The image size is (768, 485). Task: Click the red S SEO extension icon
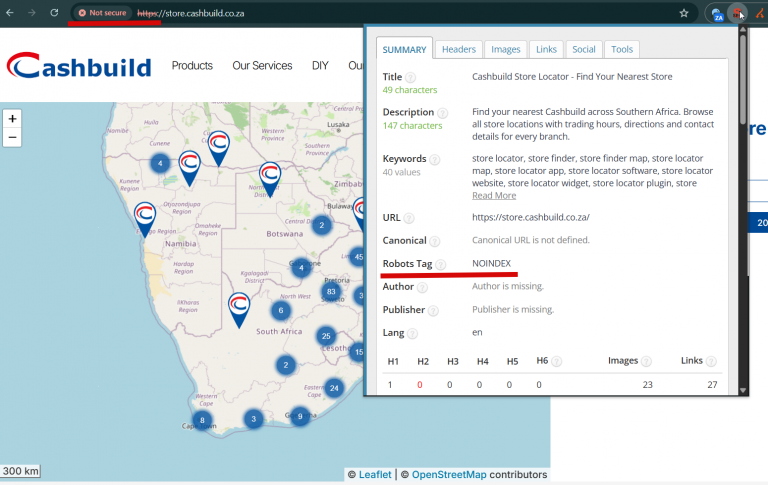click(x=737, y=14)
